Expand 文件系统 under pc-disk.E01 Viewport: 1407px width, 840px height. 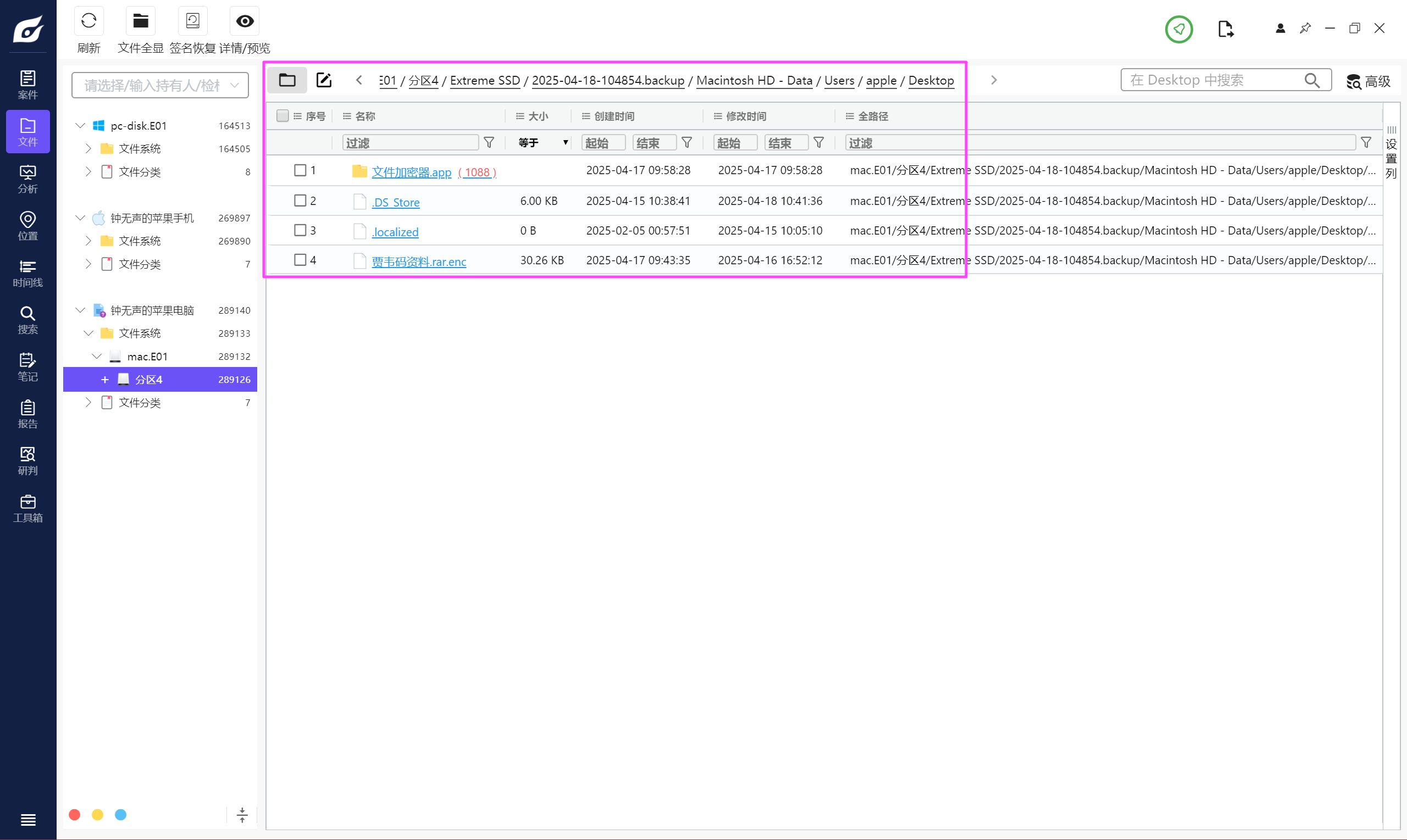tap(88, 148)
